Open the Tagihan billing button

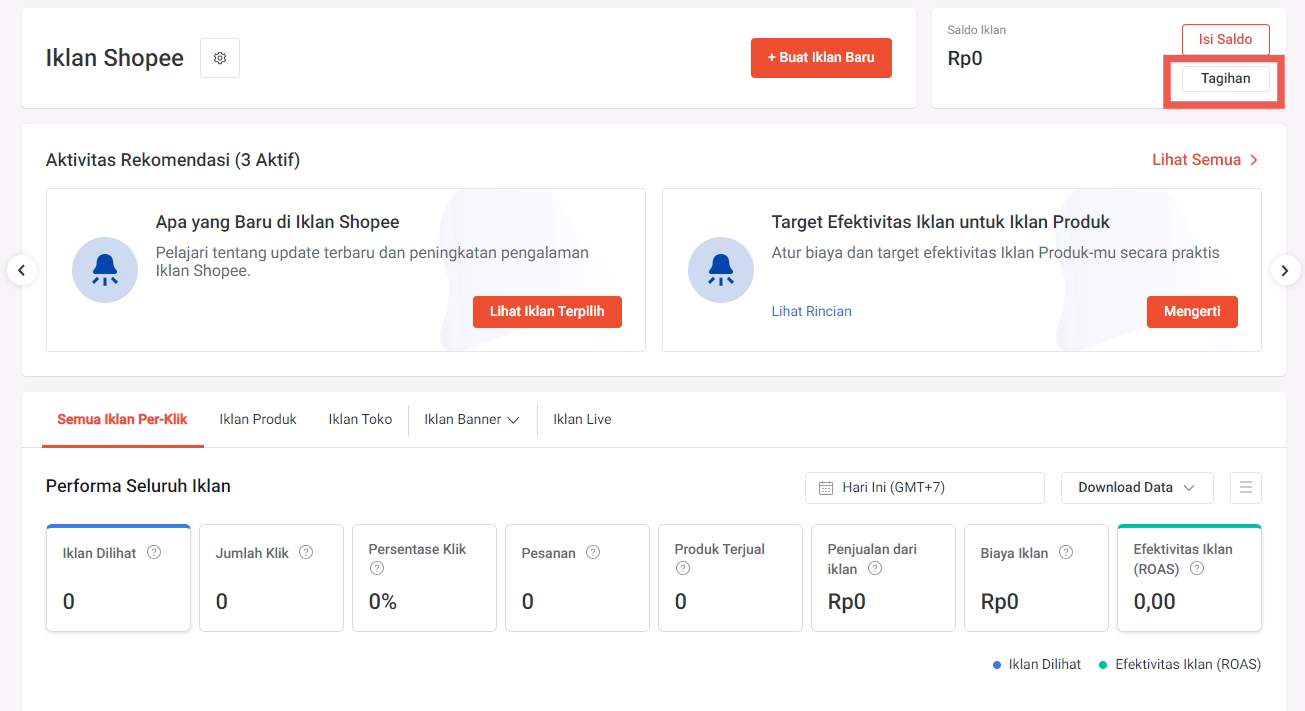pos(1225,79)
